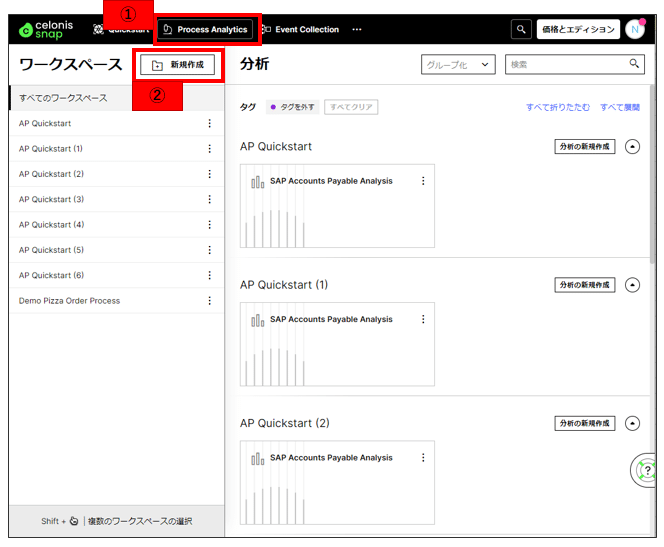Screen dimensions: 664x547
Task: Open the more options ellipsis in top bar
Action: (357, 29)
